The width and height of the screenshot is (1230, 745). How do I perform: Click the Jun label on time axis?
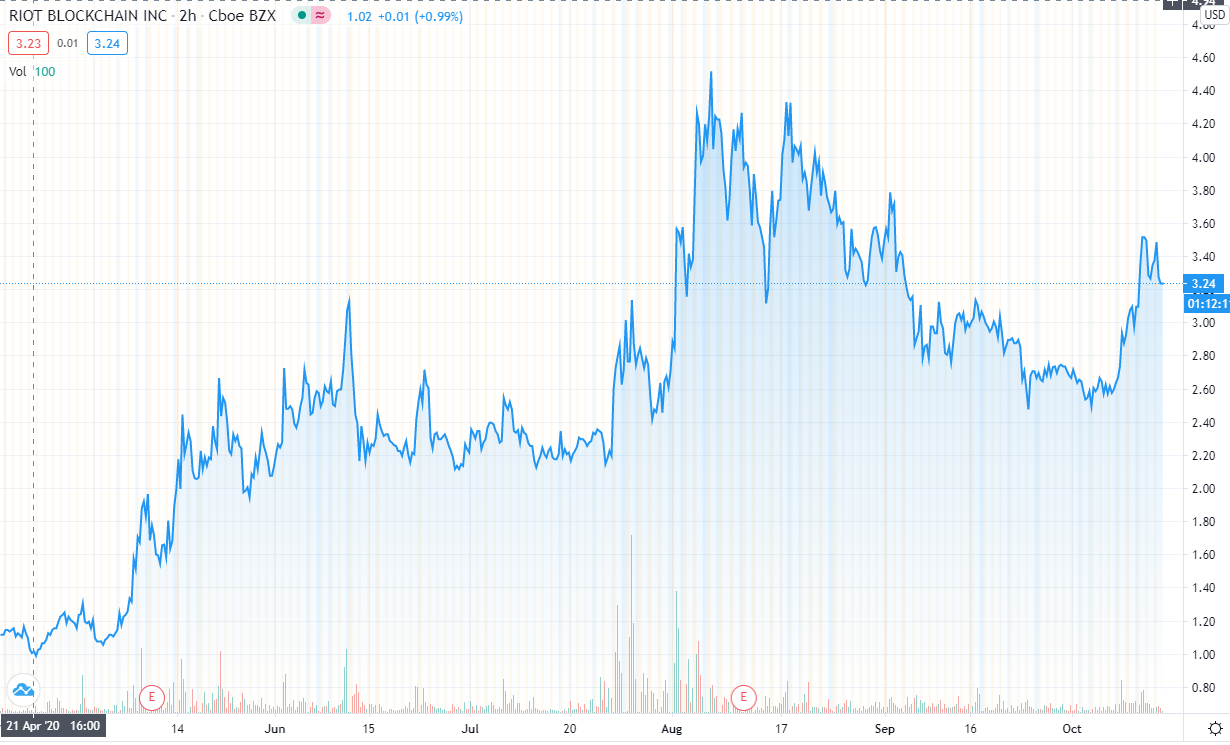277,728
